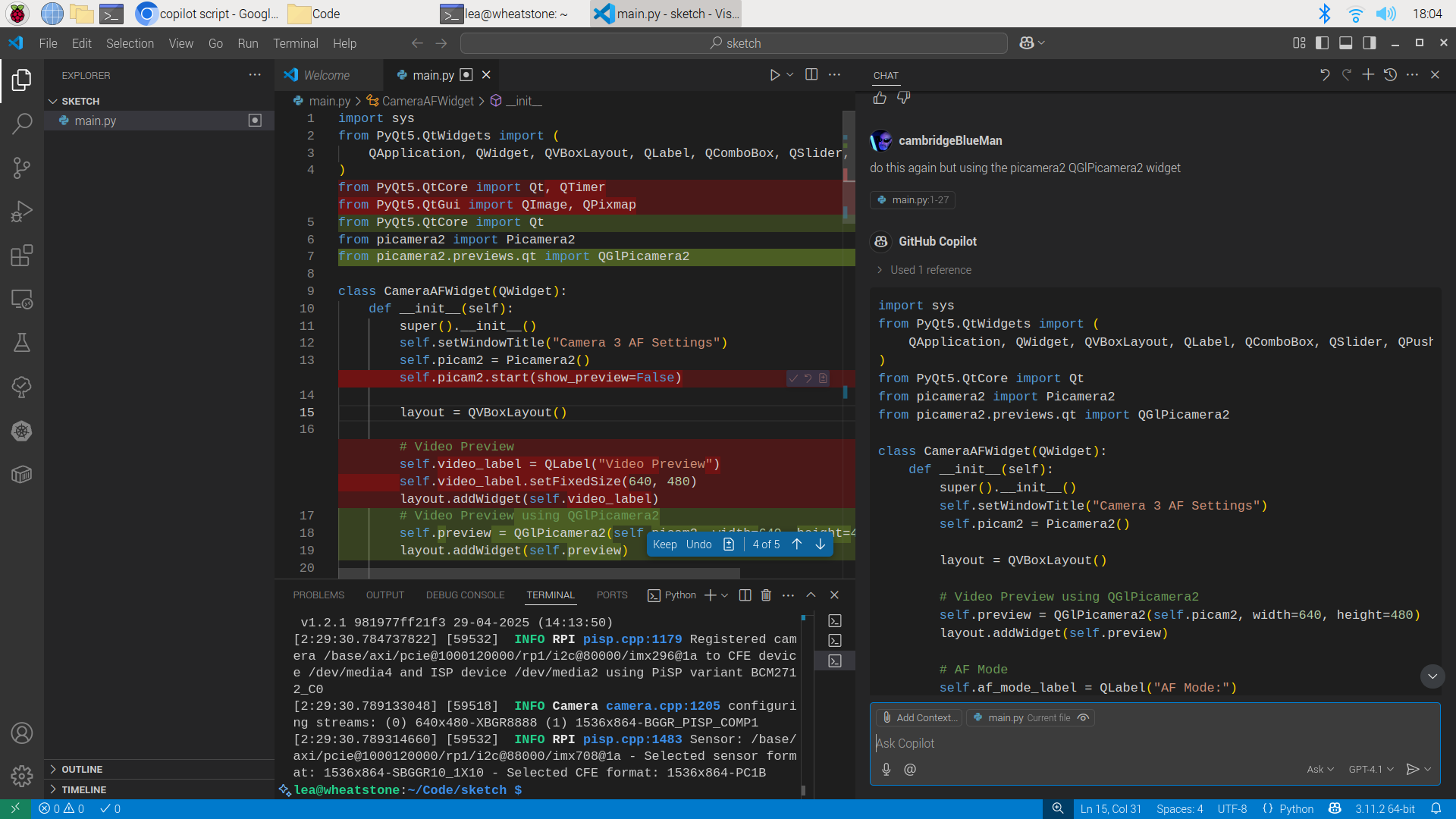Toggle Primary Side Bar visibility
Viewport: 1456px width, 819px height.
tap(1322, 43)
